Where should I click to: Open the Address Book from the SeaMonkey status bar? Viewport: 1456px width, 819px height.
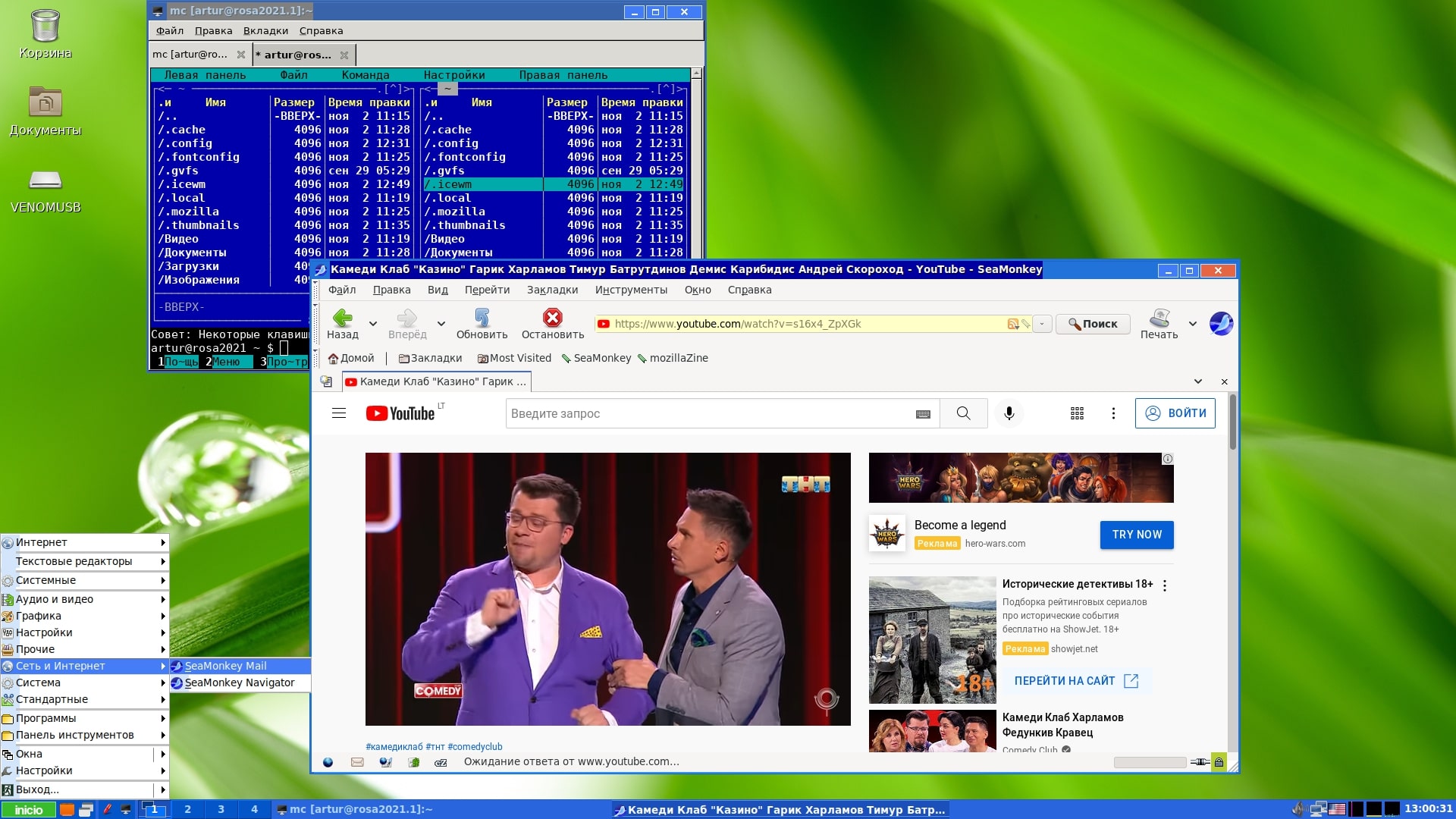pos(413,762)
